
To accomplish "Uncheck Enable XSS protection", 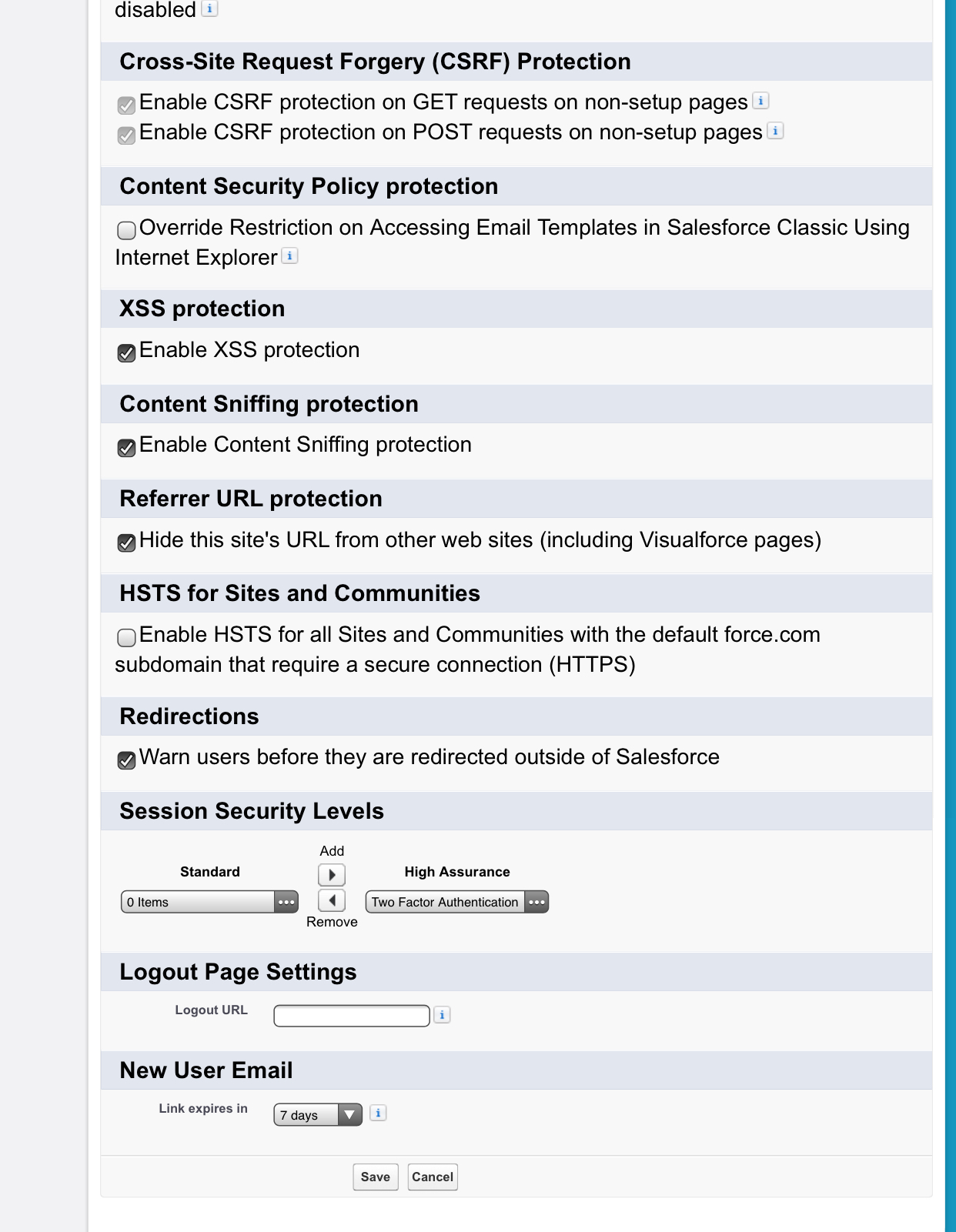I will pyautogui.click(x=127, y=353).
